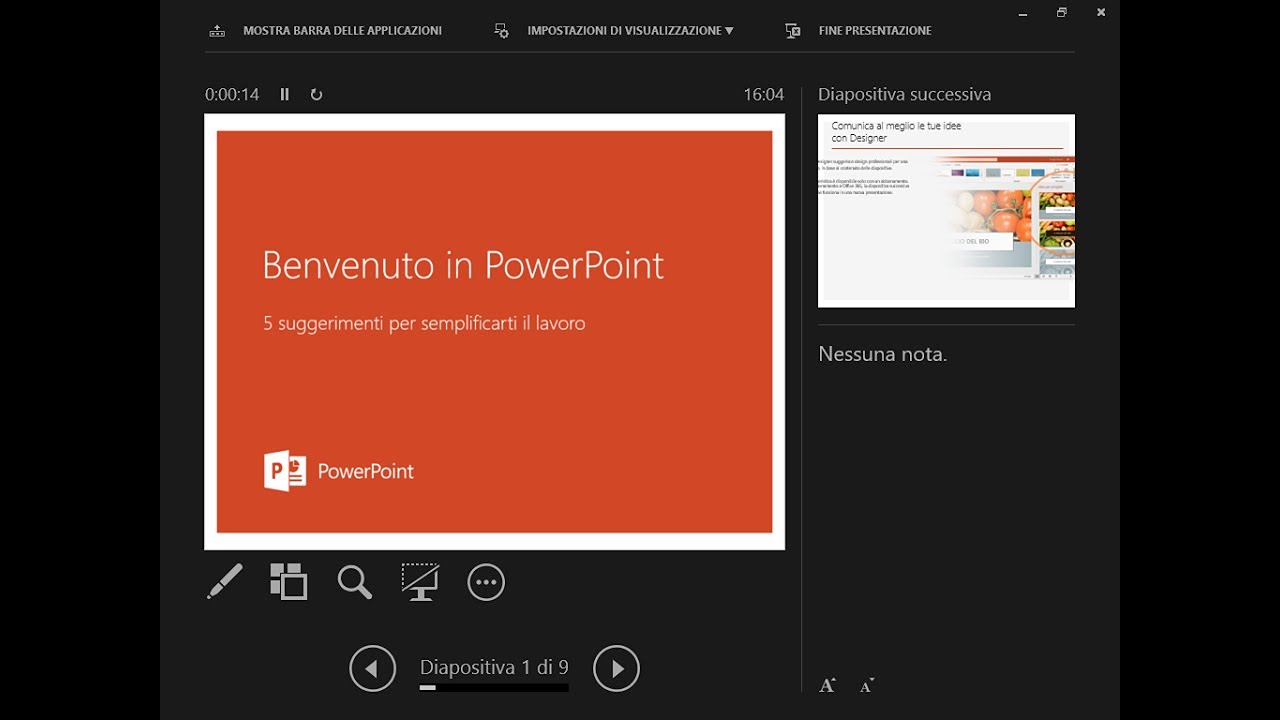Screen dimensions: 1280x720
Task: Minimize the presenter view window
Action: pos(1023,12)
